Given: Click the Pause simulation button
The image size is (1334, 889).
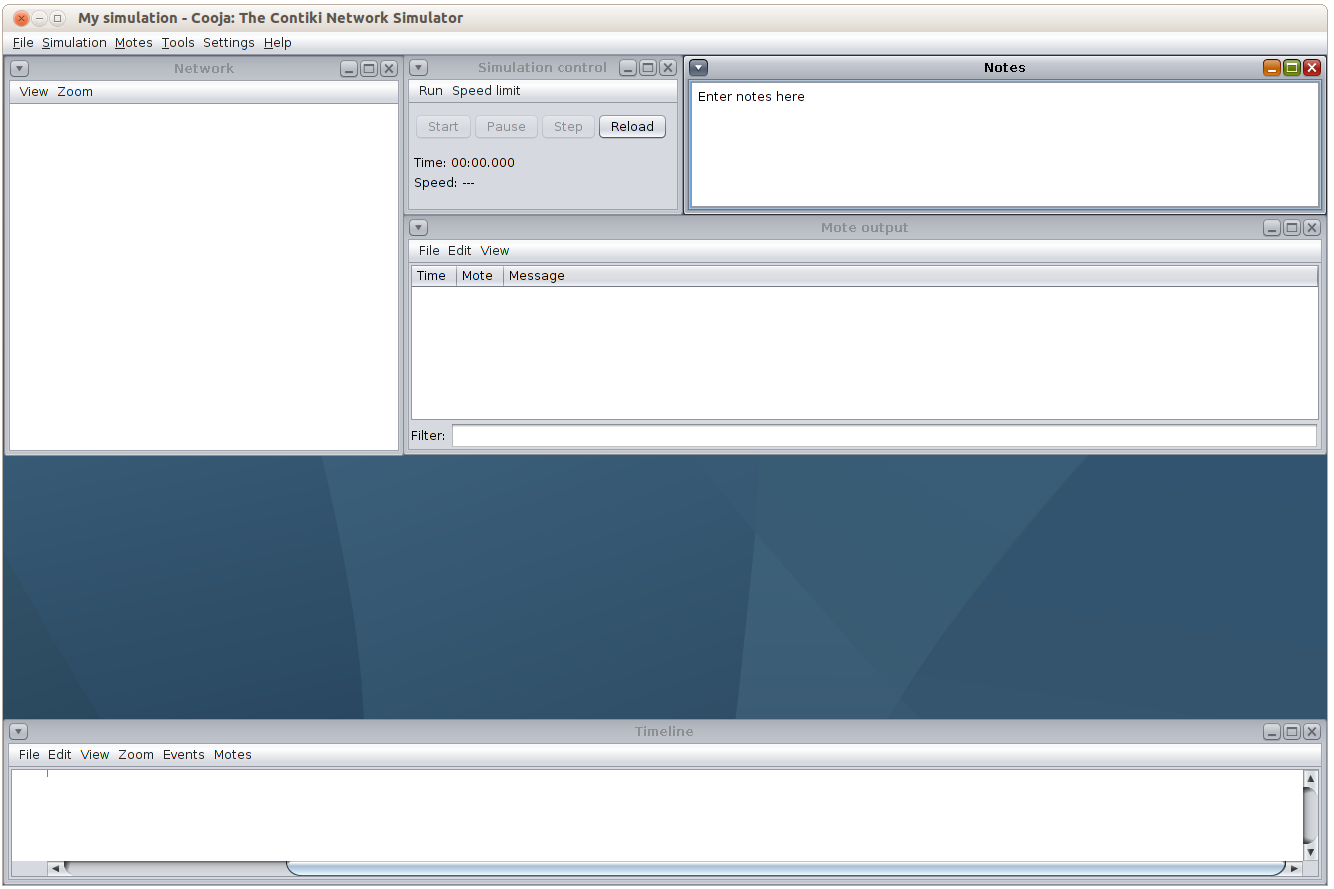Looking at the screenshot, I should 506,127.
